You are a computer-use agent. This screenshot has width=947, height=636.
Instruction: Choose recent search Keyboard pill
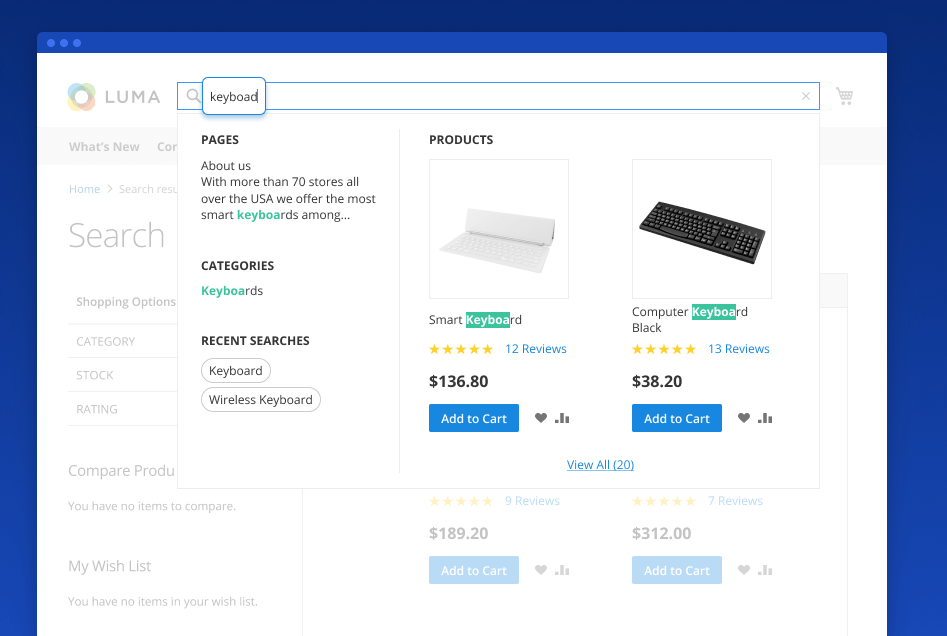(236, 370)
